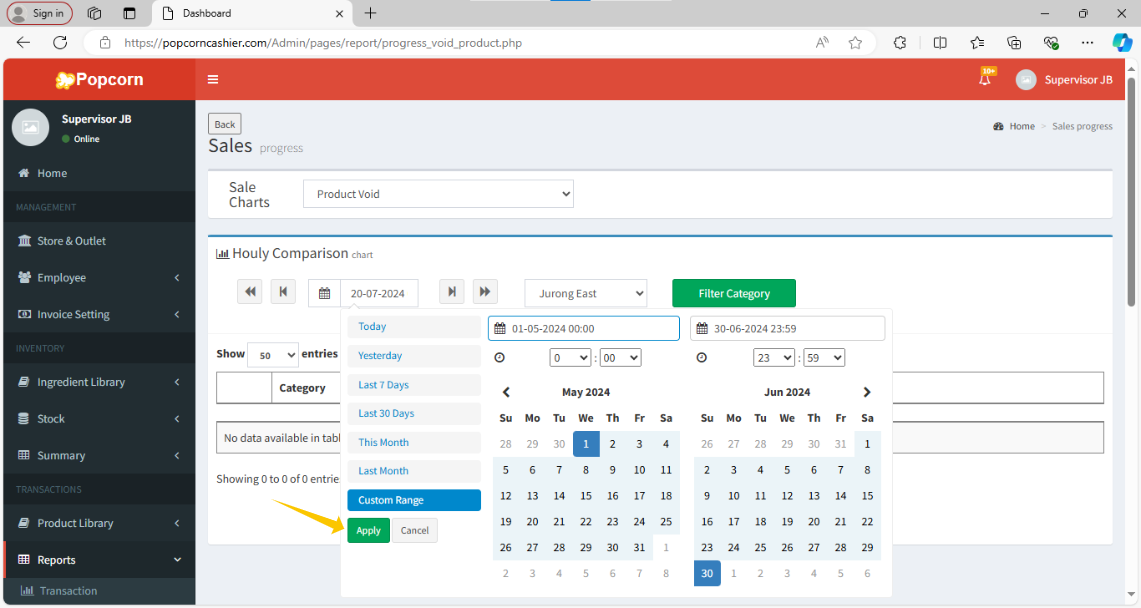Go to previous day step-back button
This screenshot has width=1141, height=608.
[x=283, y=292]
